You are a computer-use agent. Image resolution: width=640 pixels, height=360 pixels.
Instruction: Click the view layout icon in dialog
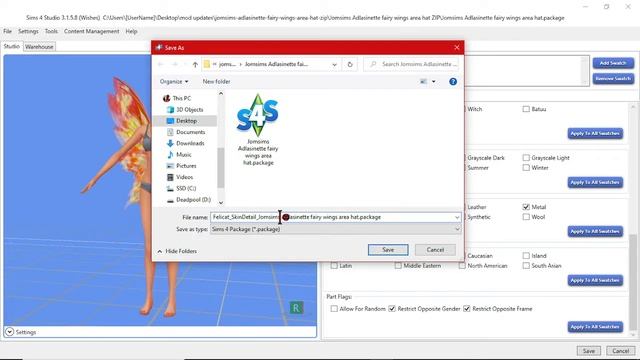click(x=423, y=82)
